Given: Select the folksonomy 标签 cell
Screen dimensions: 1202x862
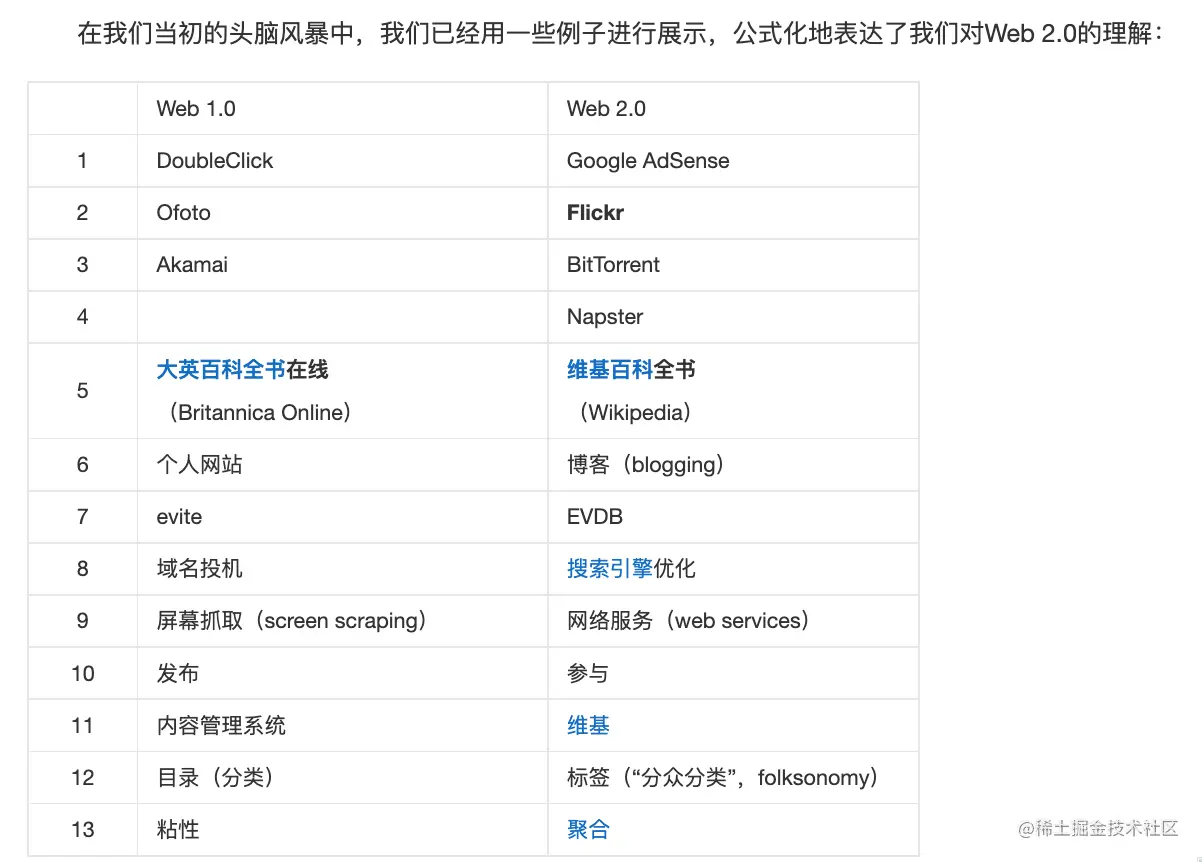Looking at the screenshot, I should point(733,777).
